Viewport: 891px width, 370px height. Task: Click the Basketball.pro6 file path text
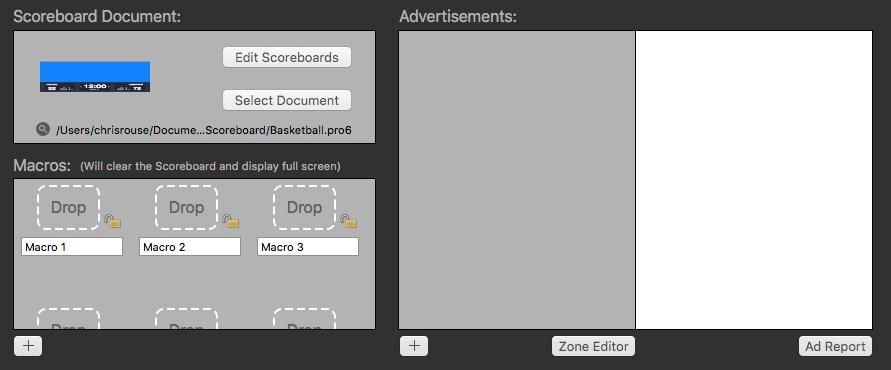pyautogui.click(x=204, y=130)
